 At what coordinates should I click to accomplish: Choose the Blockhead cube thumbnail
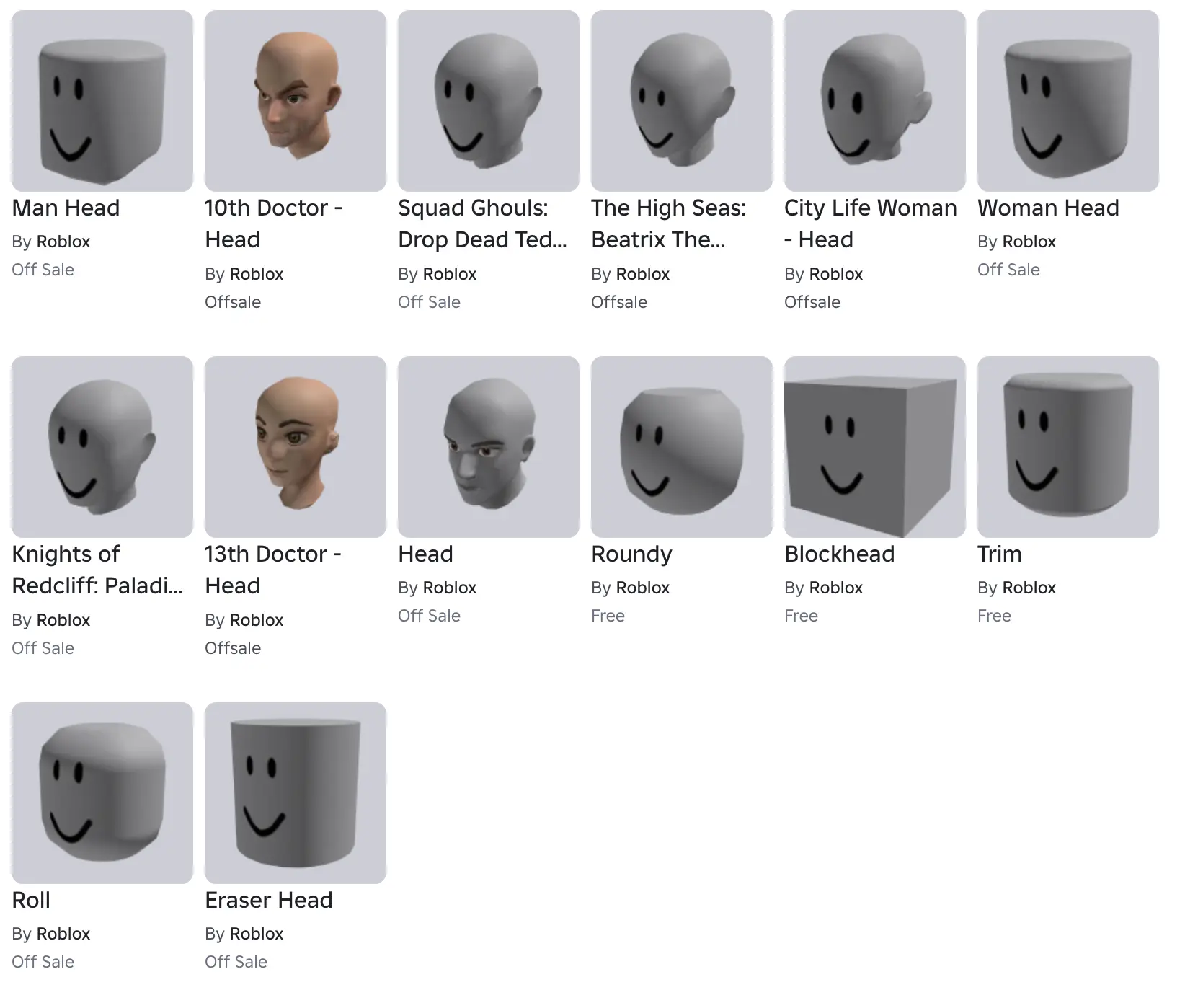(875, 447)
